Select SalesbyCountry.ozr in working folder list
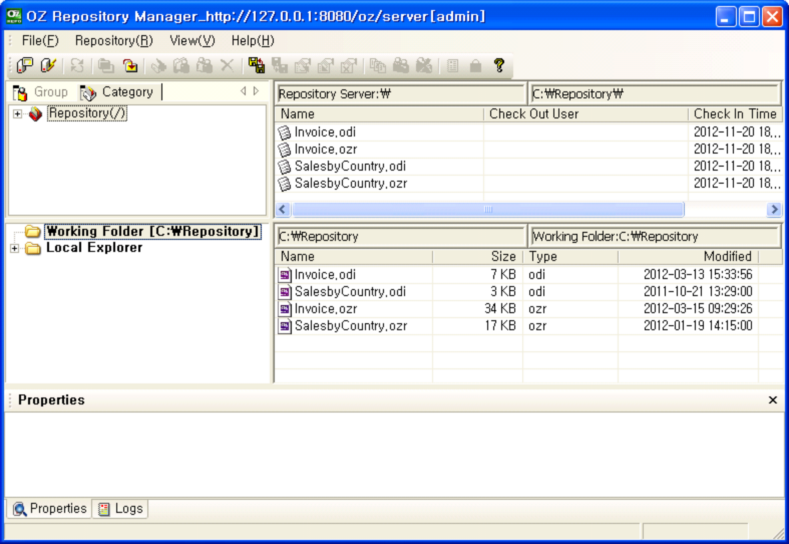The image size is (789, 544). [351, 326]
